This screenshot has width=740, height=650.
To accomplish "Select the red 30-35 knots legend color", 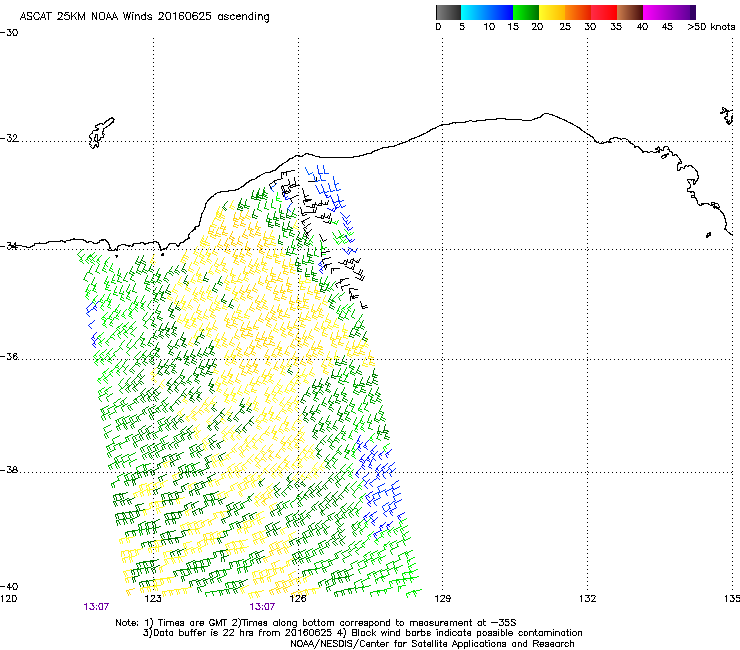I will tap(604, 12).
